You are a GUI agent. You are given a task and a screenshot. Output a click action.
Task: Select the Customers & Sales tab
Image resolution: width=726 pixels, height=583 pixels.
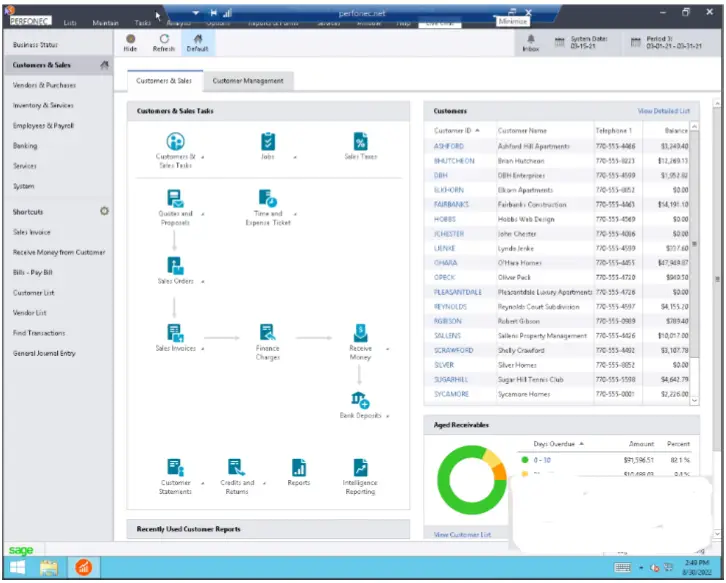(x=164, y=81)
